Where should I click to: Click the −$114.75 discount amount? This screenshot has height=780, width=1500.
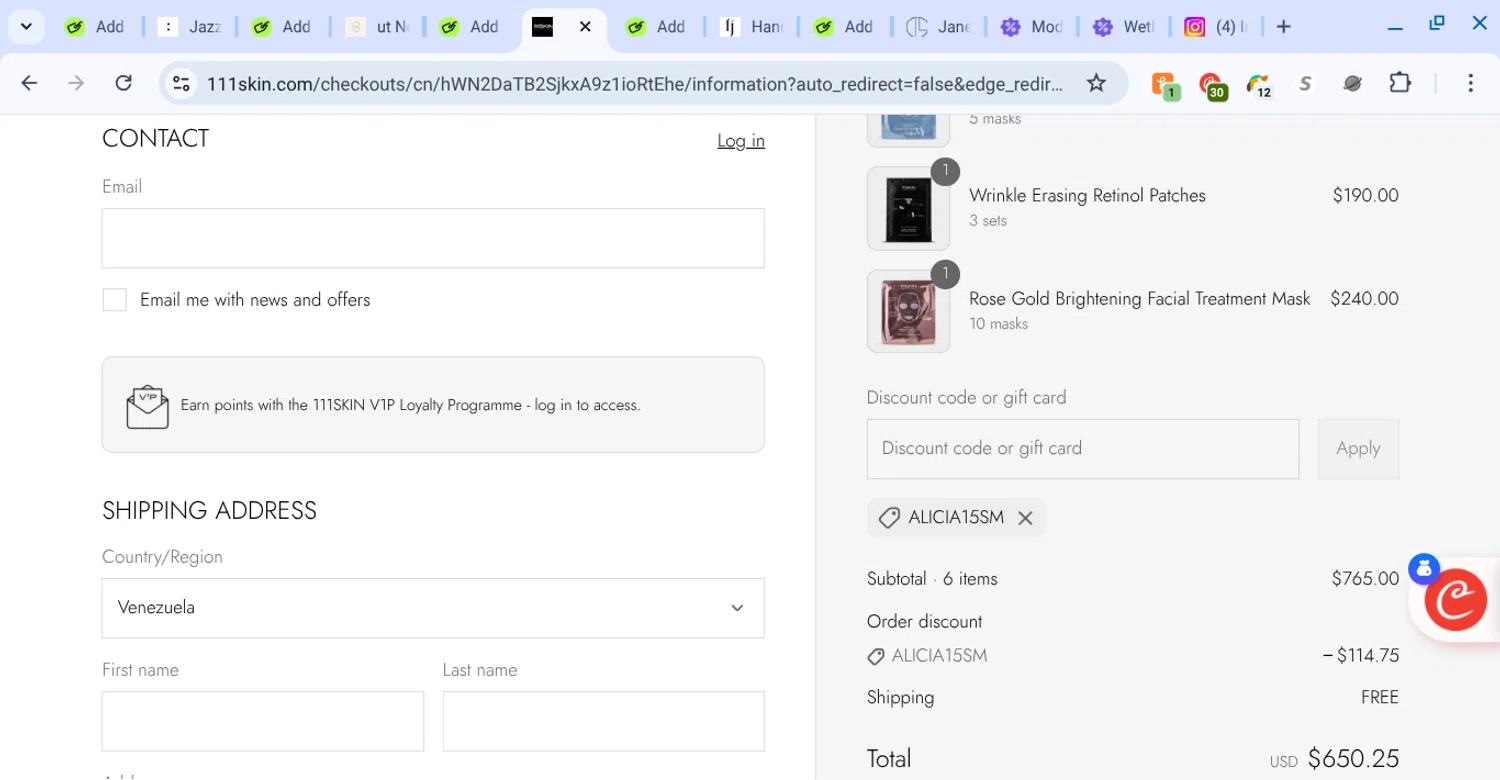tap(1361, 656)
